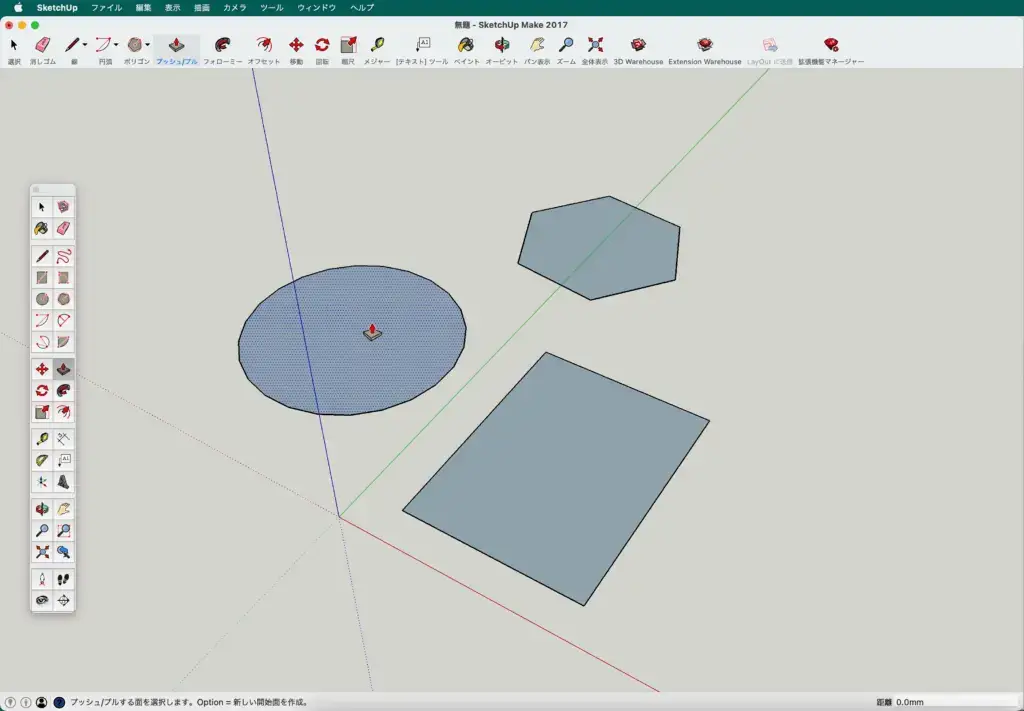The image size is (1024, 711).
Task: Activate Walk footprints tool in floating palette
Action: [63, 579]
